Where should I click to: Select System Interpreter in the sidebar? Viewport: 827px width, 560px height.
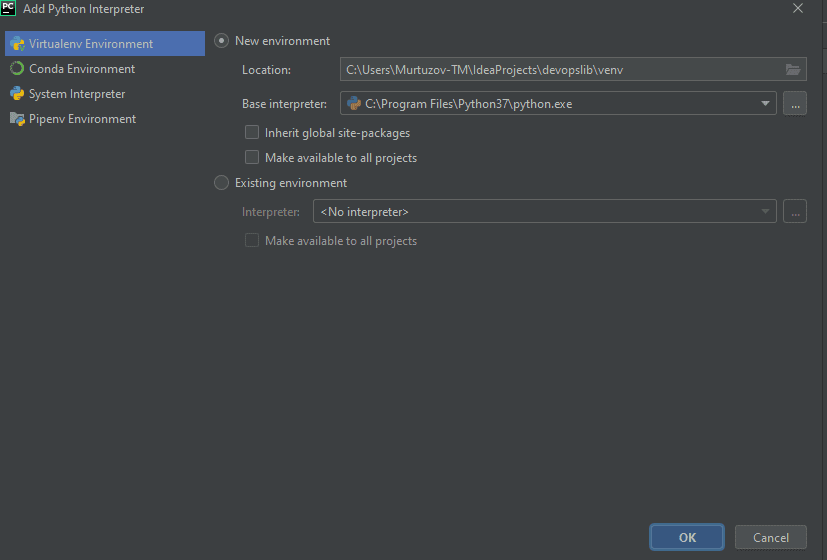[x=77, y=94]
